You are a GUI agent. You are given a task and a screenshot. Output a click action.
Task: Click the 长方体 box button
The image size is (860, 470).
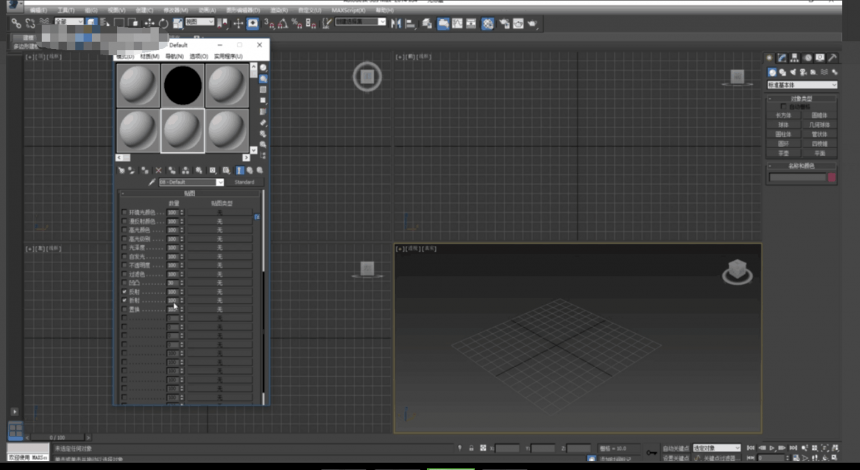point(783,116)
